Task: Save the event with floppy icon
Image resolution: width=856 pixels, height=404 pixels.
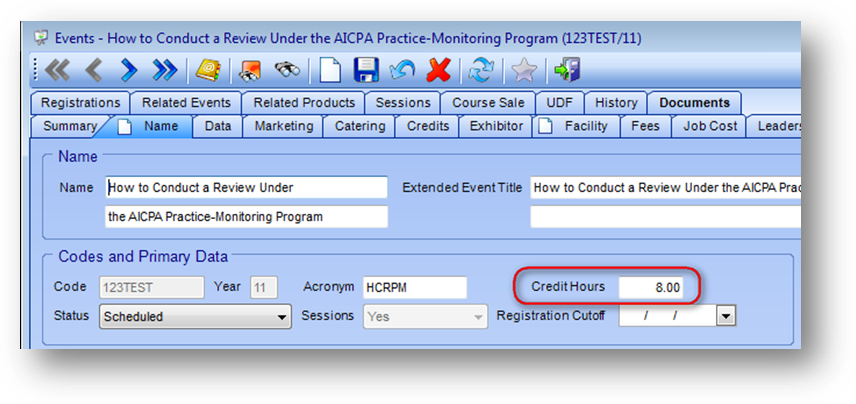Action: pyautogui.click(x=366, y=71)
